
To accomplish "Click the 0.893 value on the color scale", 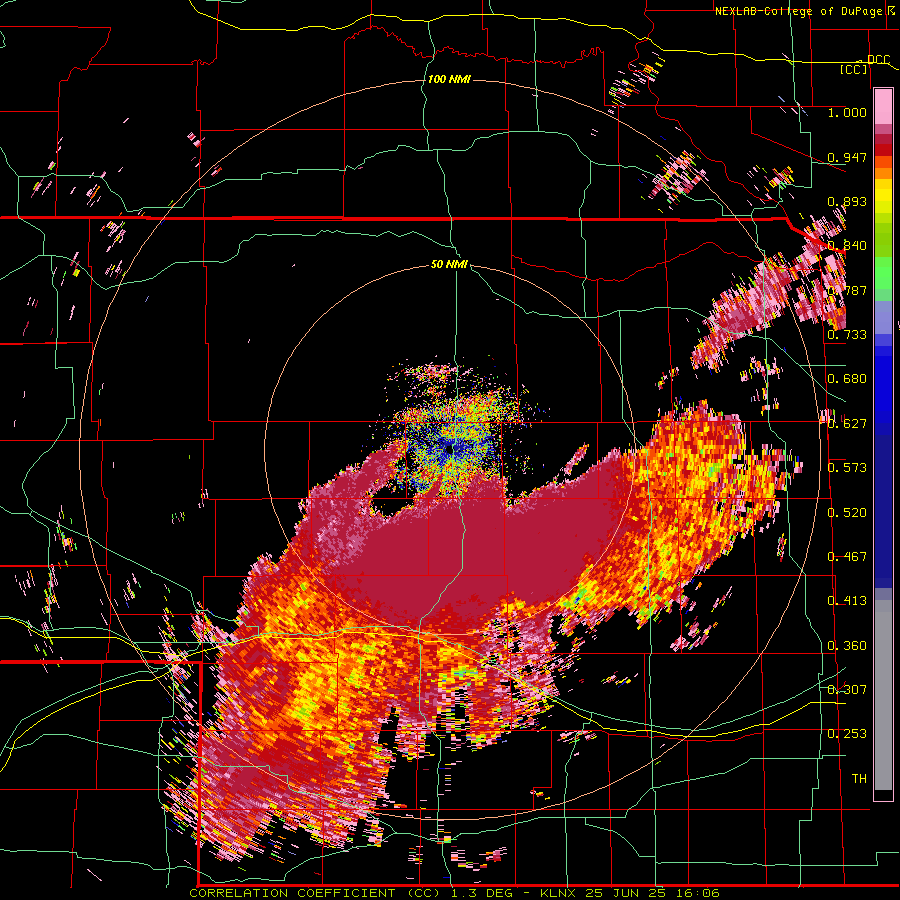I will 847,201.
